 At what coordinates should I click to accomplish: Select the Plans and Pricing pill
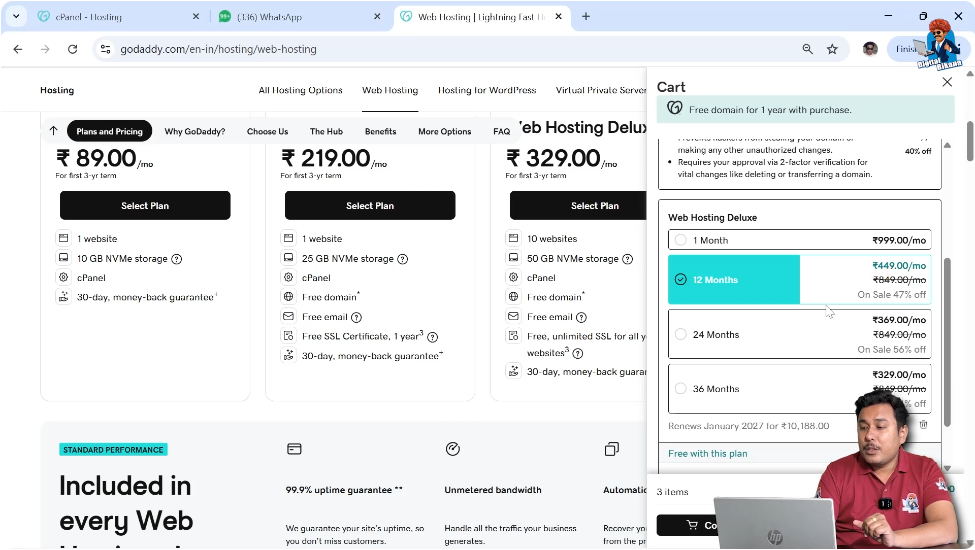tap(109, 131)
